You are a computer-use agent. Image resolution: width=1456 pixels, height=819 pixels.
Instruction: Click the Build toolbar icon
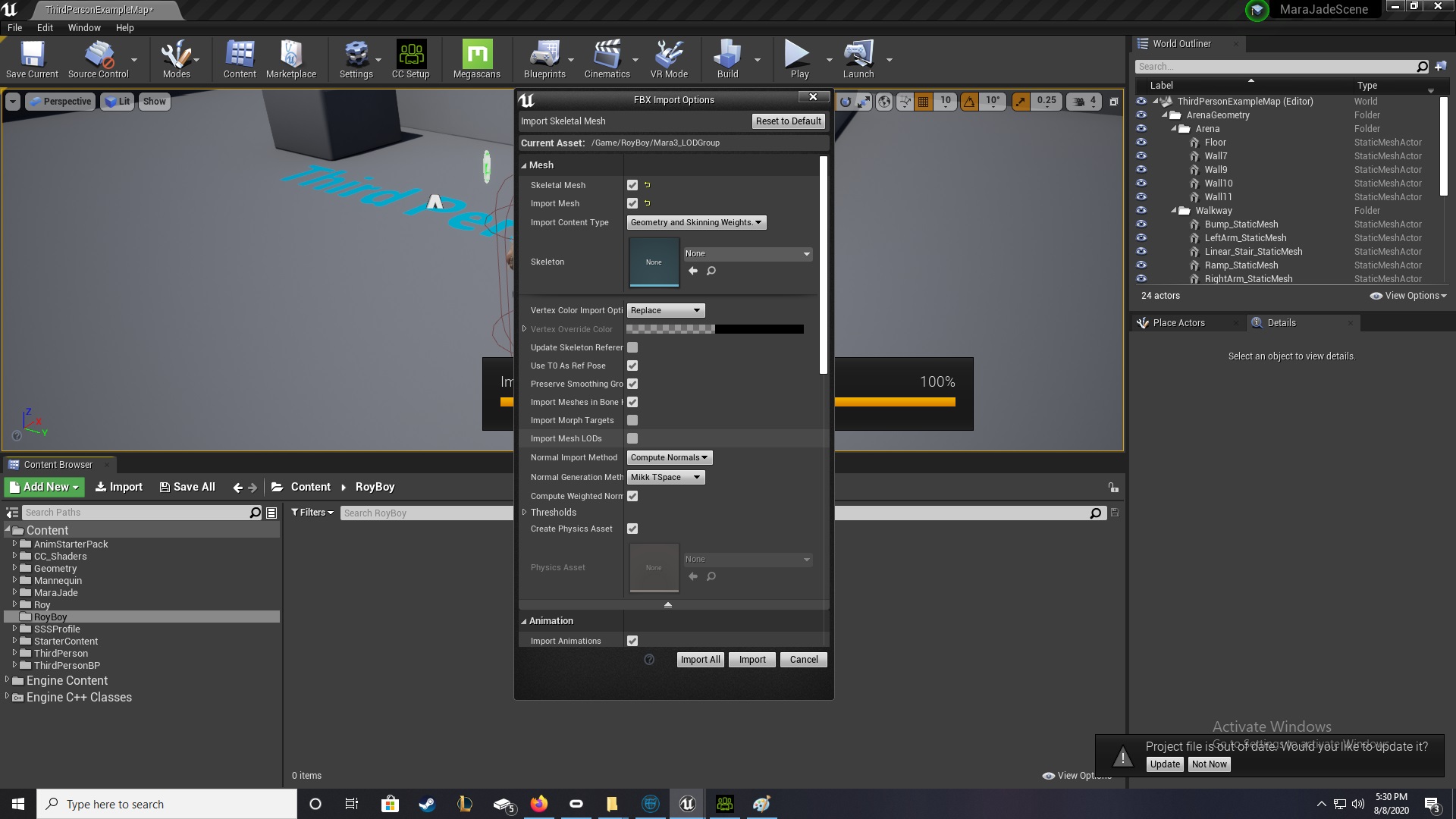coord(727,59)
